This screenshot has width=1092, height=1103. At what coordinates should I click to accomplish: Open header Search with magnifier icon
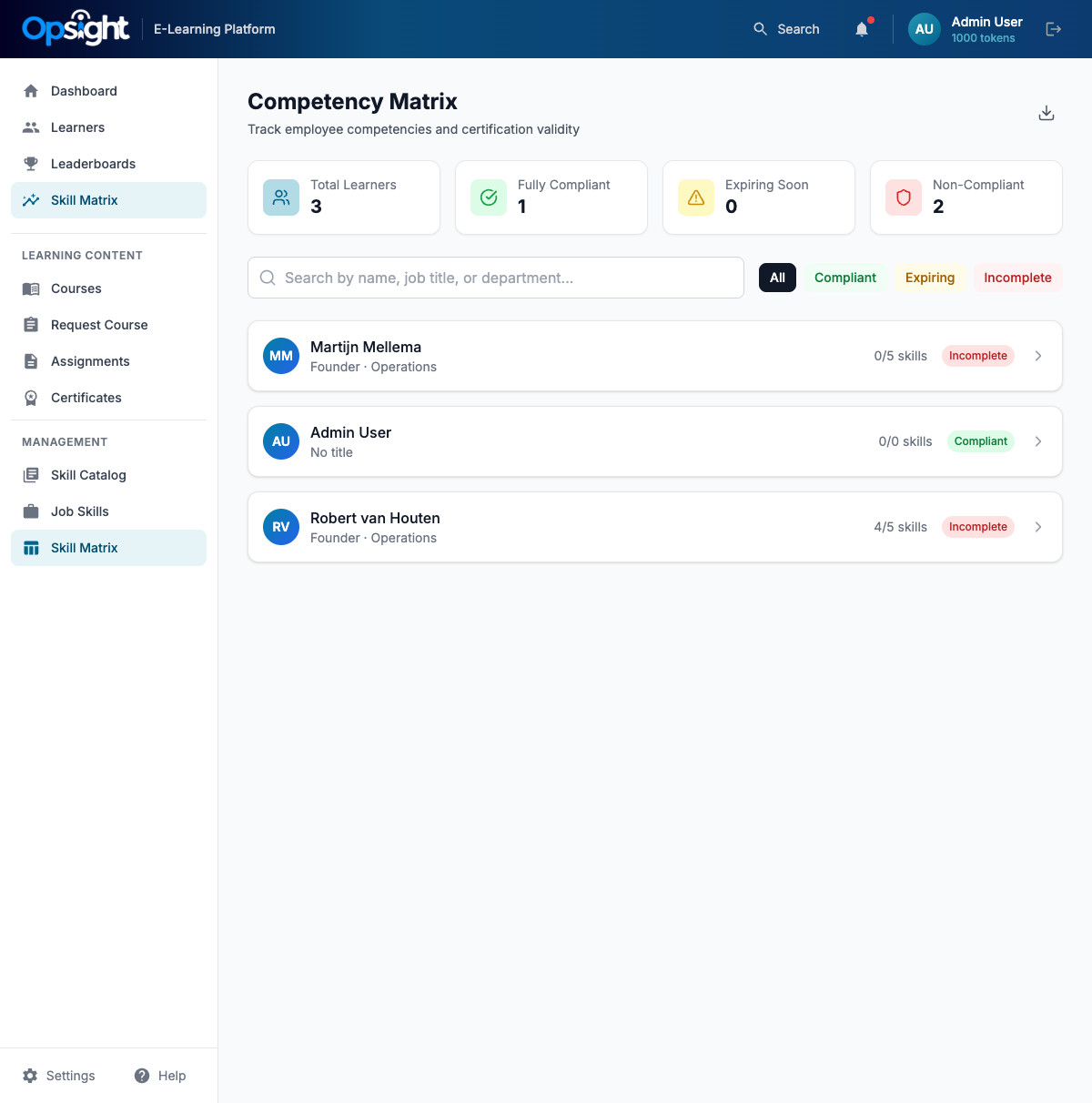[x=786, y=29]
